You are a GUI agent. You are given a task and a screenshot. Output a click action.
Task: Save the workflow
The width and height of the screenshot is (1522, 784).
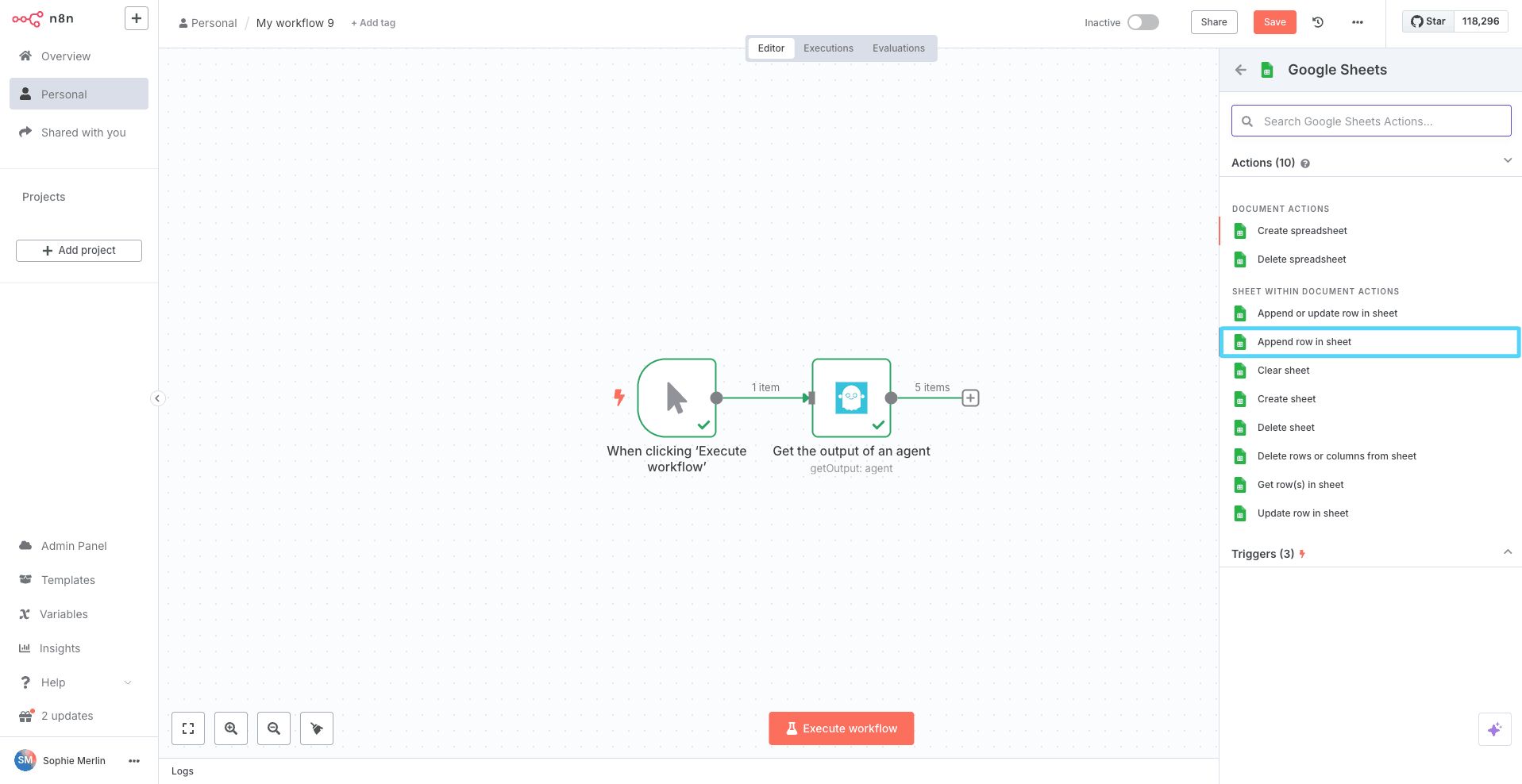coord(1274,22)
